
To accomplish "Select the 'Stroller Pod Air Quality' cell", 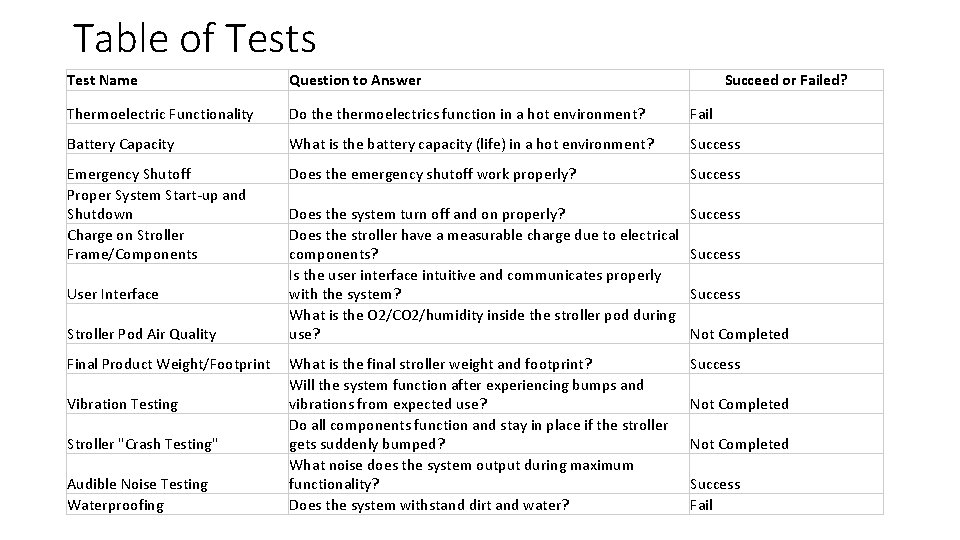I will coord(141,334).
